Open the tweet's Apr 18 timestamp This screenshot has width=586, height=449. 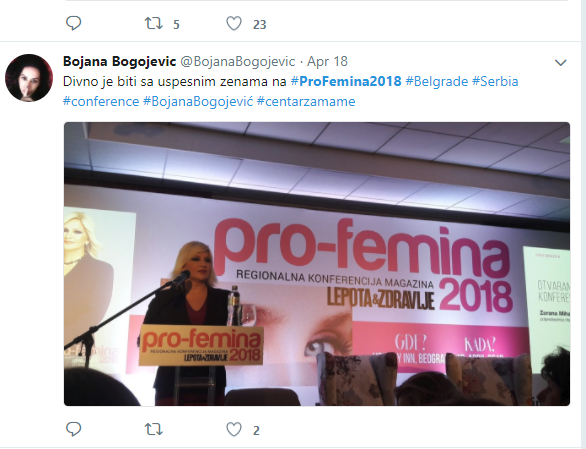(x=327, y=61)
